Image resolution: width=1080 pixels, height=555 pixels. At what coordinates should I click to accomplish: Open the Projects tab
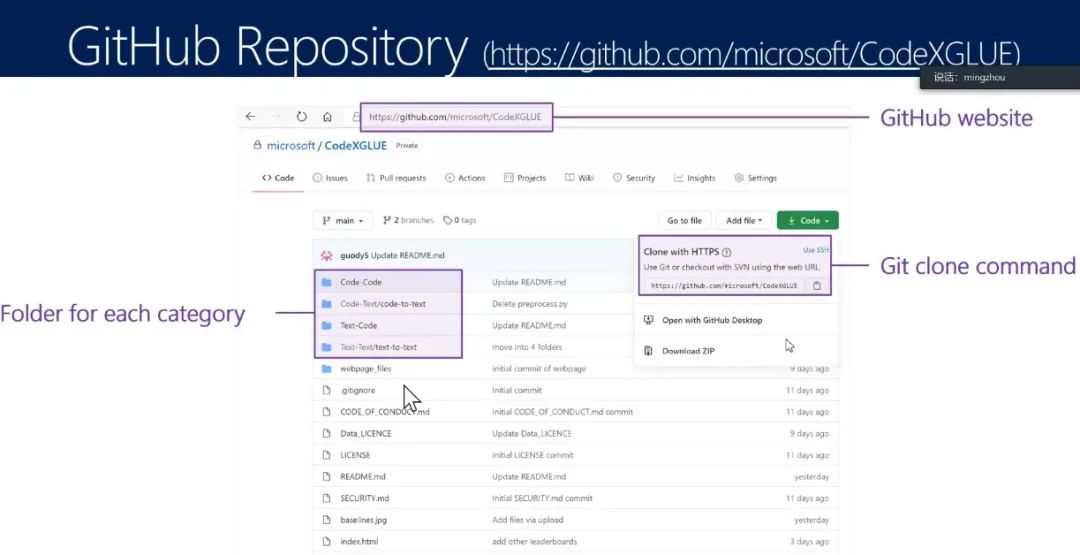[x=525, y=178]
